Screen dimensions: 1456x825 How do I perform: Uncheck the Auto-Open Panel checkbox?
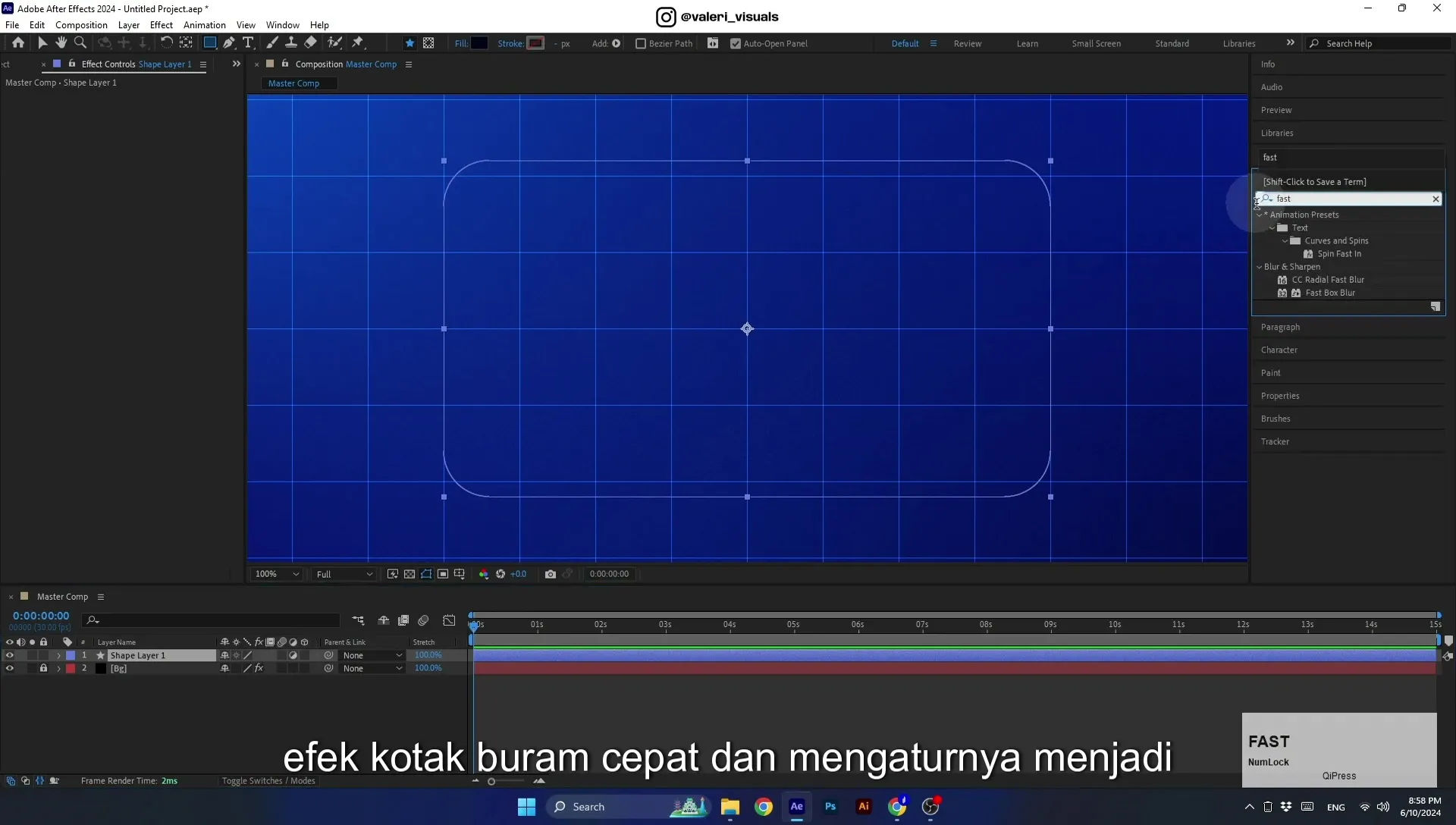(735, 43)
